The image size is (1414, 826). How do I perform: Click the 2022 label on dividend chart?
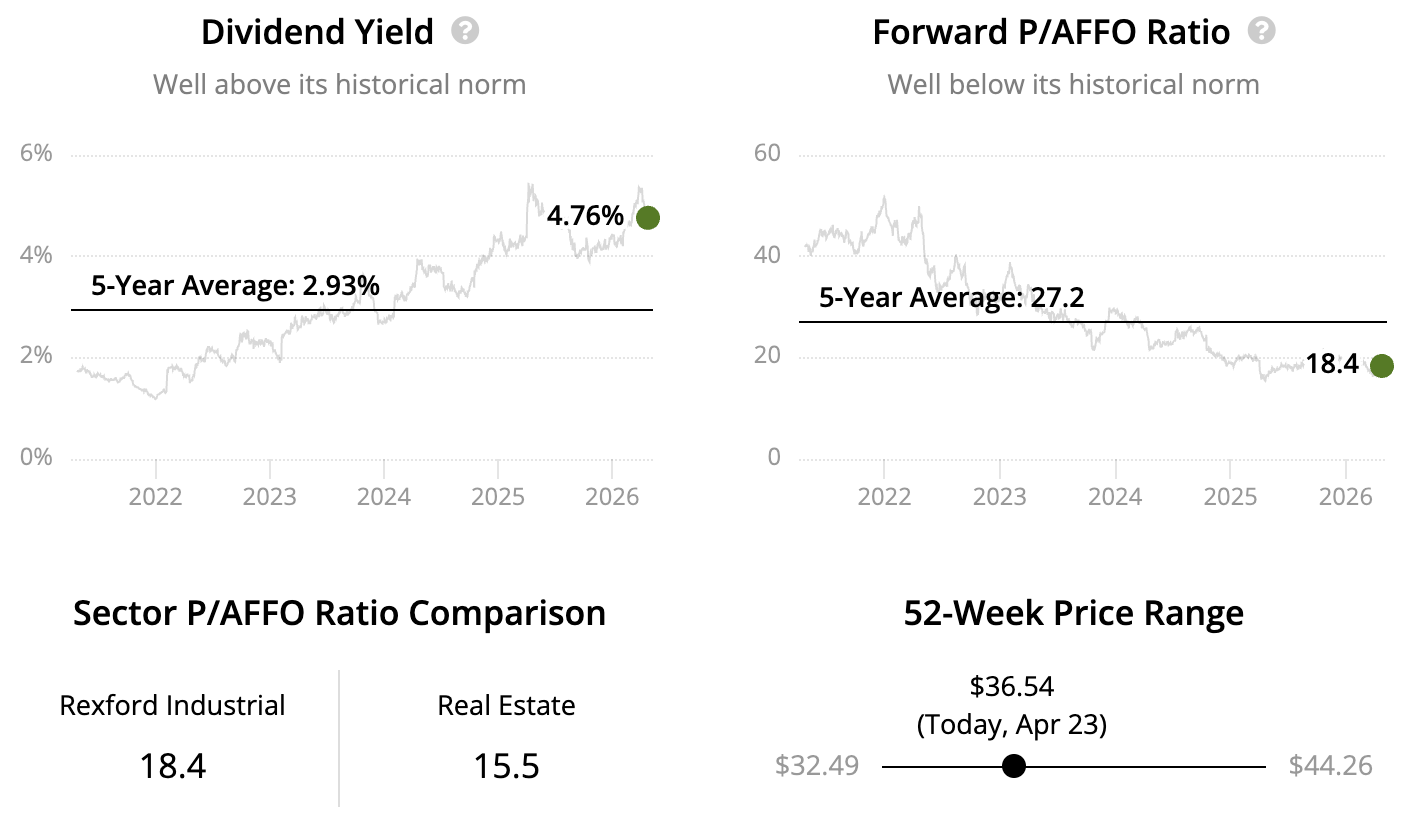156,497
